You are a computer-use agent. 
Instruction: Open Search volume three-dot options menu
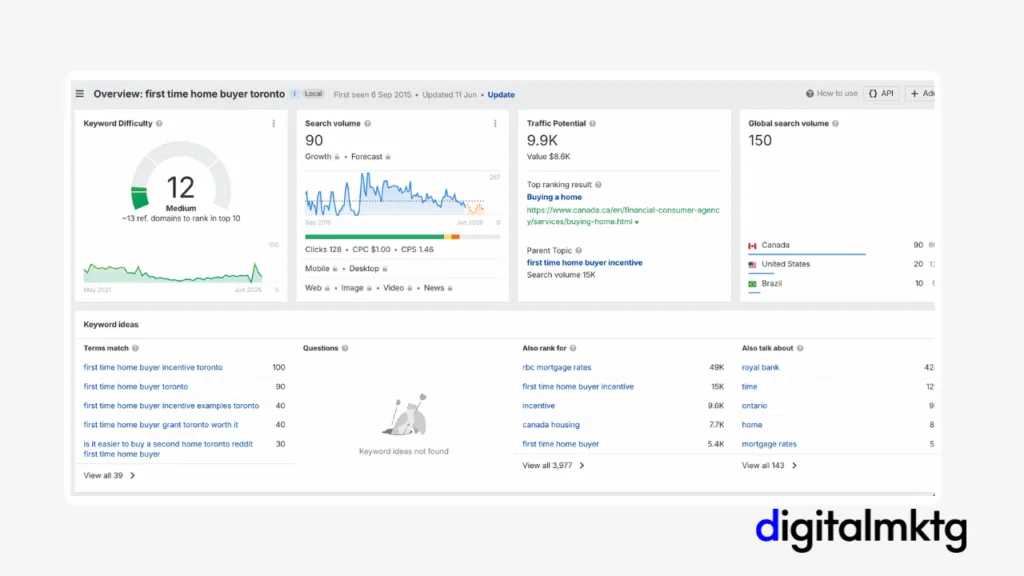494,124
